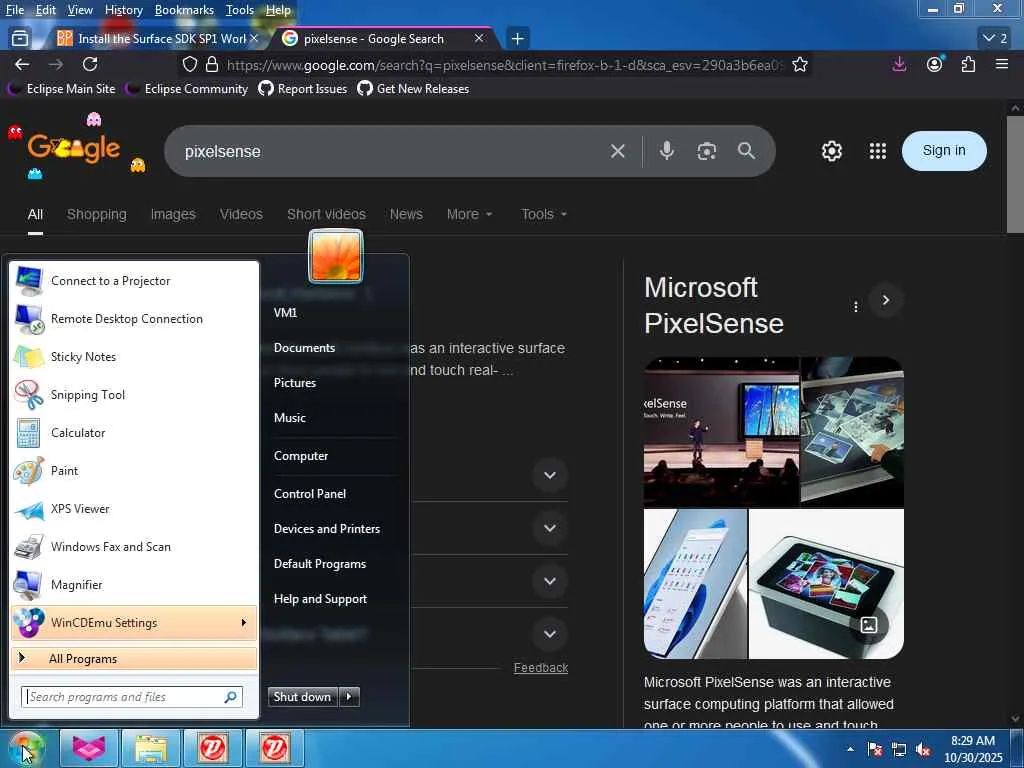This screenshot has width=1024, height=768.
Task: Select the News search tab
Action: click(x=406, y=214)
